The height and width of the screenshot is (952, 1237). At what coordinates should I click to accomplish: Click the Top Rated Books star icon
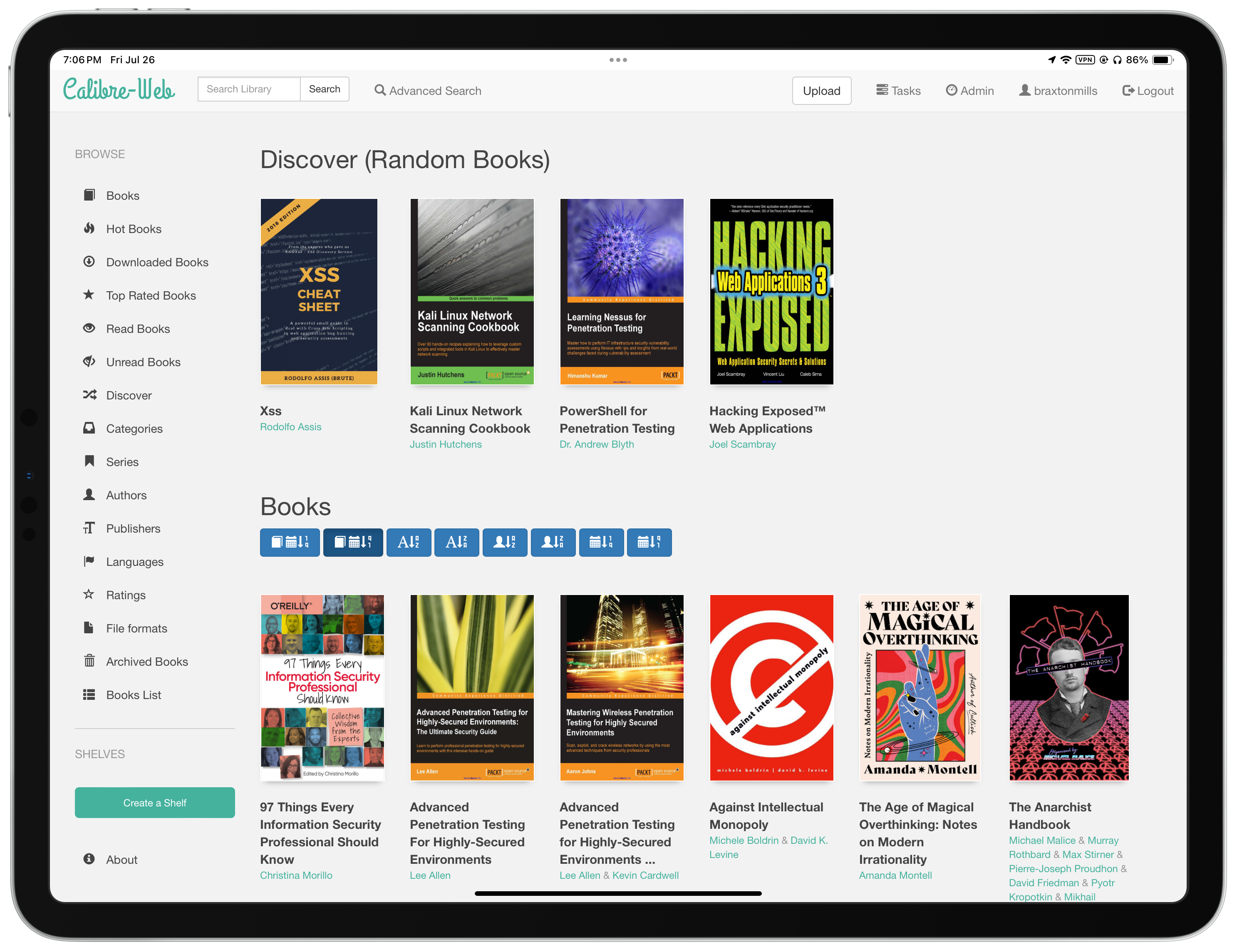89,295
